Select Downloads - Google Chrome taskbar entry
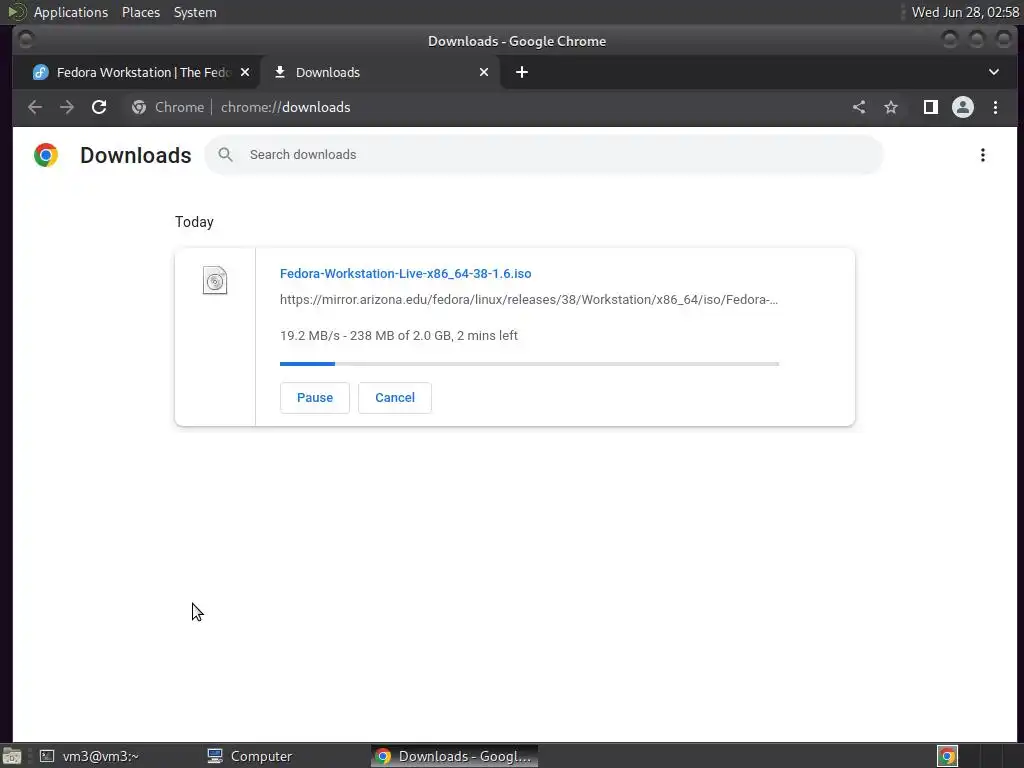The height and width of the screenshot is (768, 1024). tap(455, 756)
